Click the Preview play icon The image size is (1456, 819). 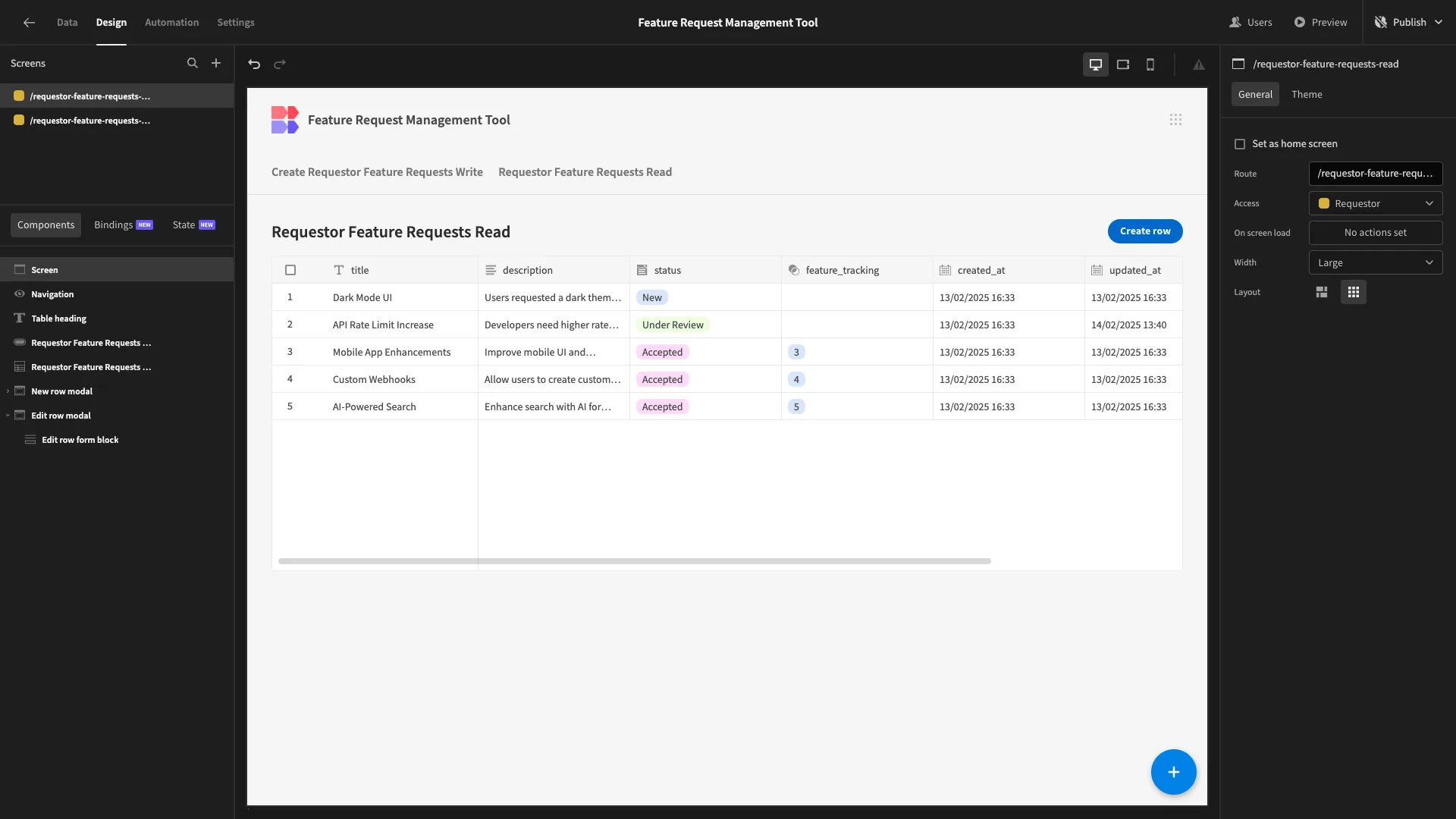click(x=1300, y=23)
